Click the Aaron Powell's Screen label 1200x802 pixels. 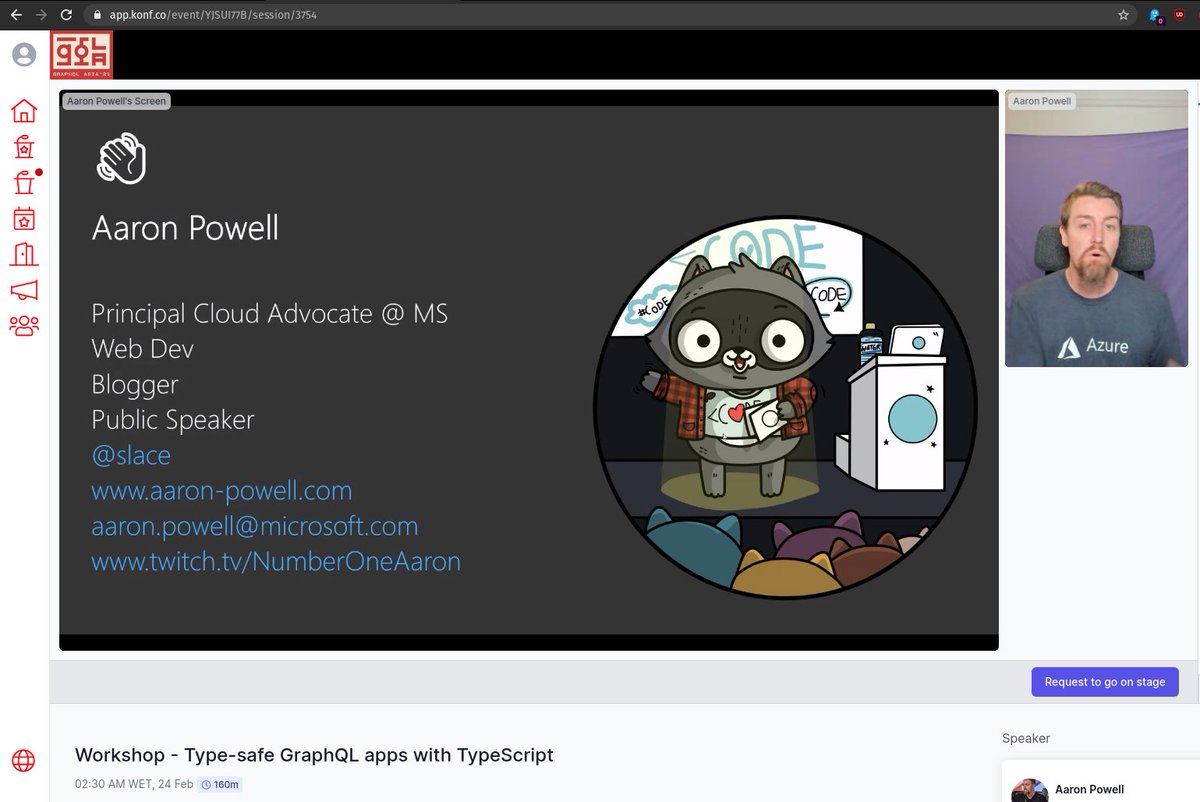click(x=116, y=101)
